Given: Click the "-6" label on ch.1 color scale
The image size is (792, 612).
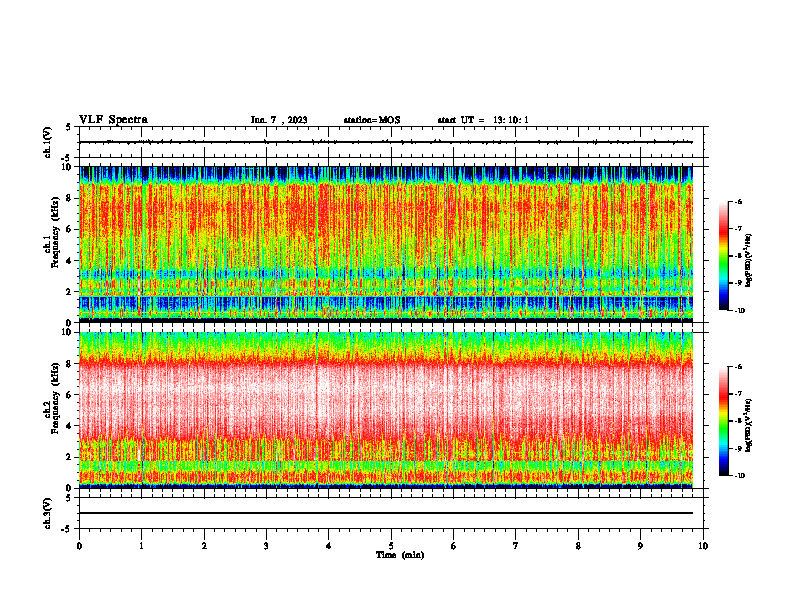Looking at the screenshot, I should tap(739, 202).
